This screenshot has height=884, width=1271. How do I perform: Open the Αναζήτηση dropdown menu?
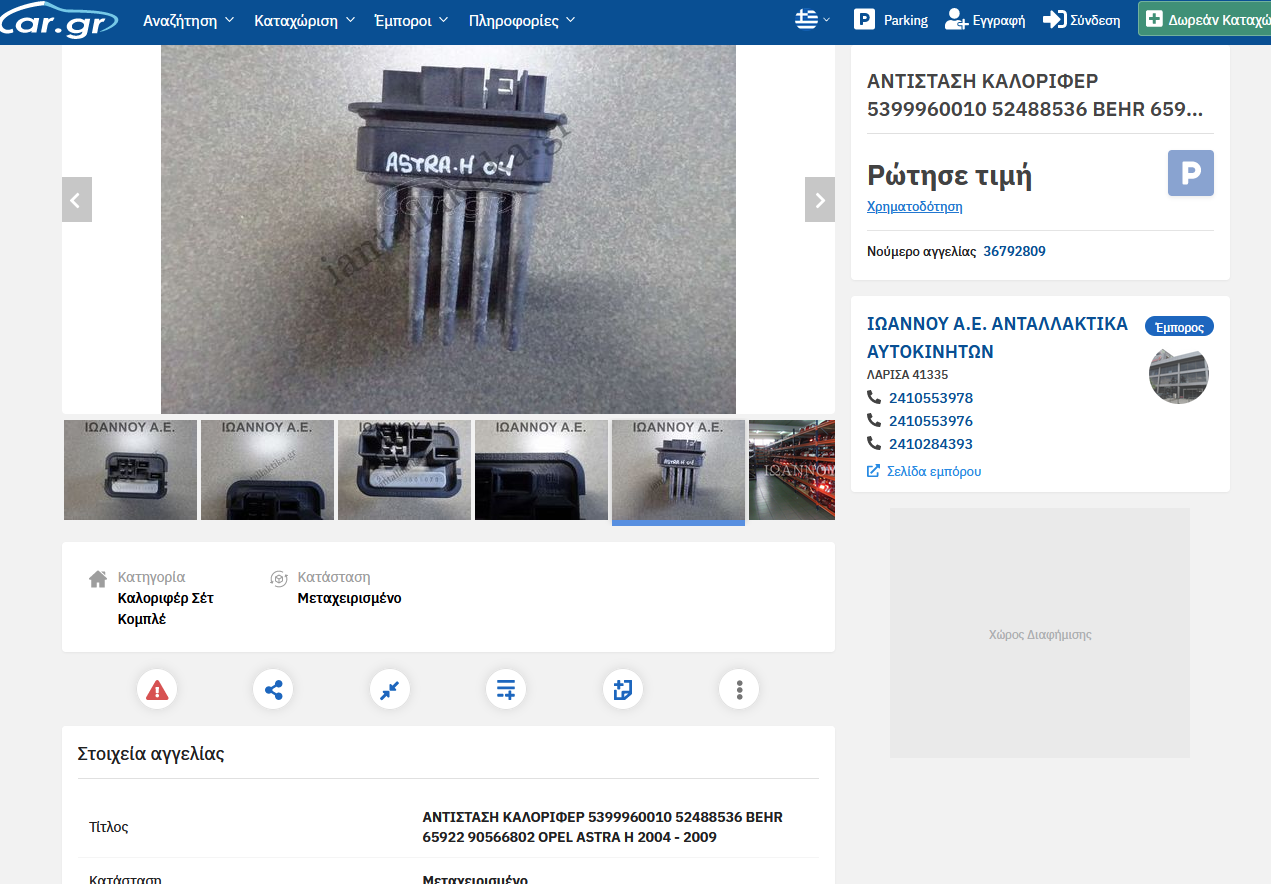coord(189,20)
